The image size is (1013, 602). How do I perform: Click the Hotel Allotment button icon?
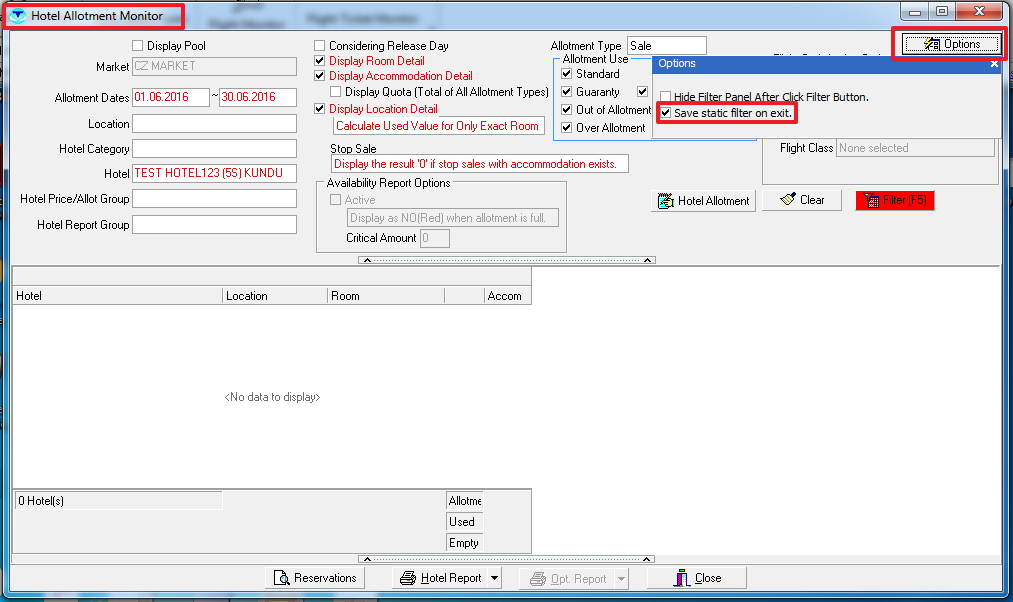pos(666,201)
